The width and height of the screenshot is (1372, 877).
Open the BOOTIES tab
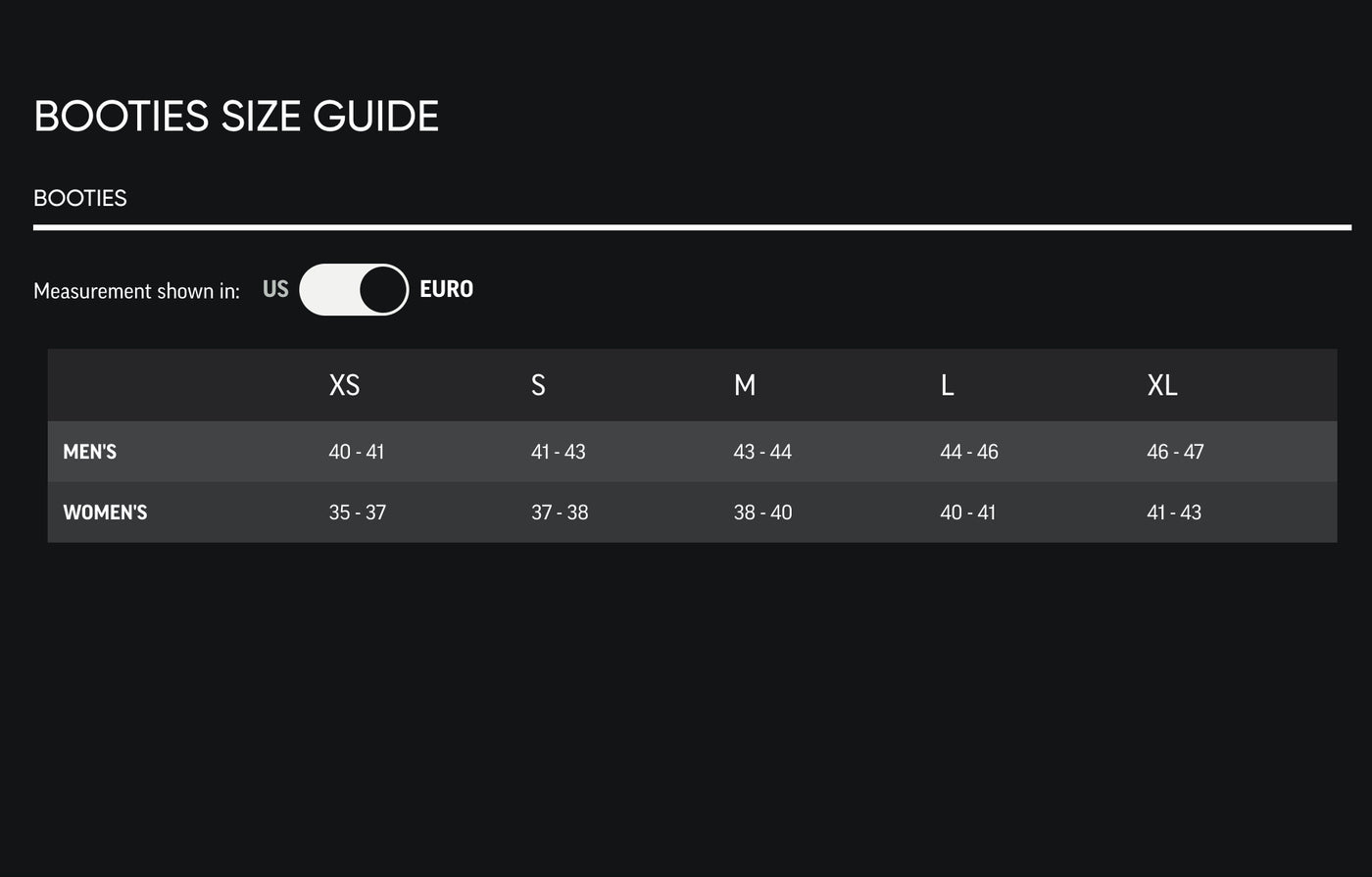point(80,198)
